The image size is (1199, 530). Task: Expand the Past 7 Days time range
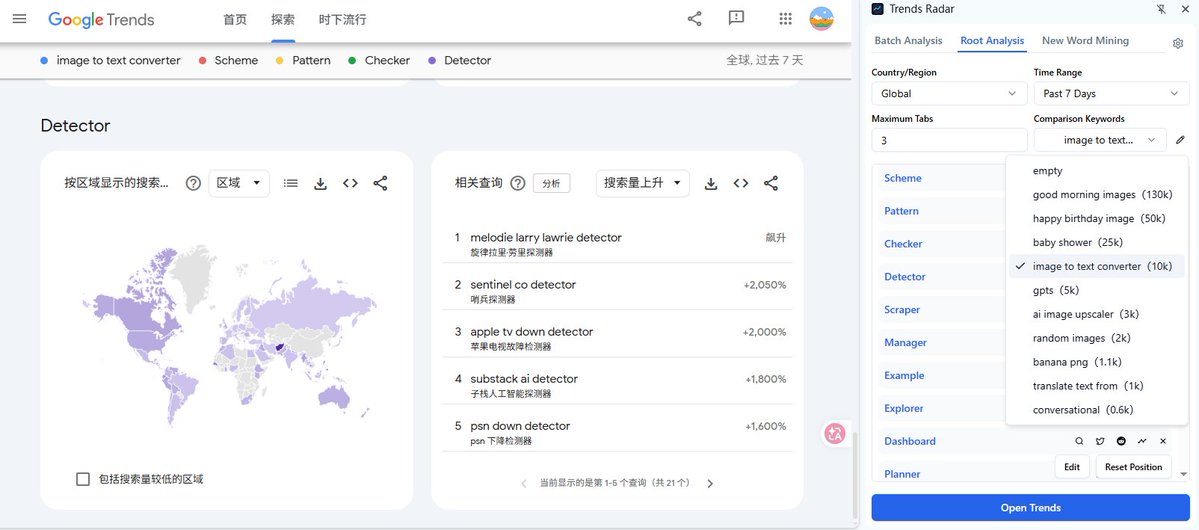[x=1111, y=93]
